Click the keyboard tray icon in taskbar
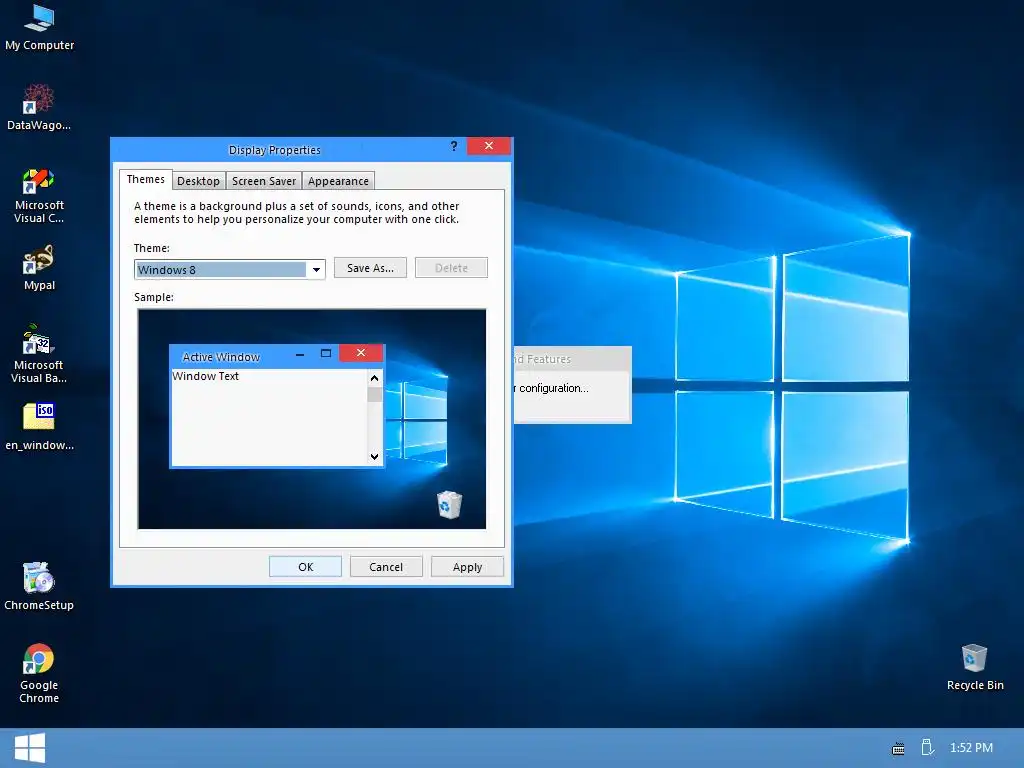Image resolution: width=1024 pixels, height=768 pixels. (x=899, y=748)
